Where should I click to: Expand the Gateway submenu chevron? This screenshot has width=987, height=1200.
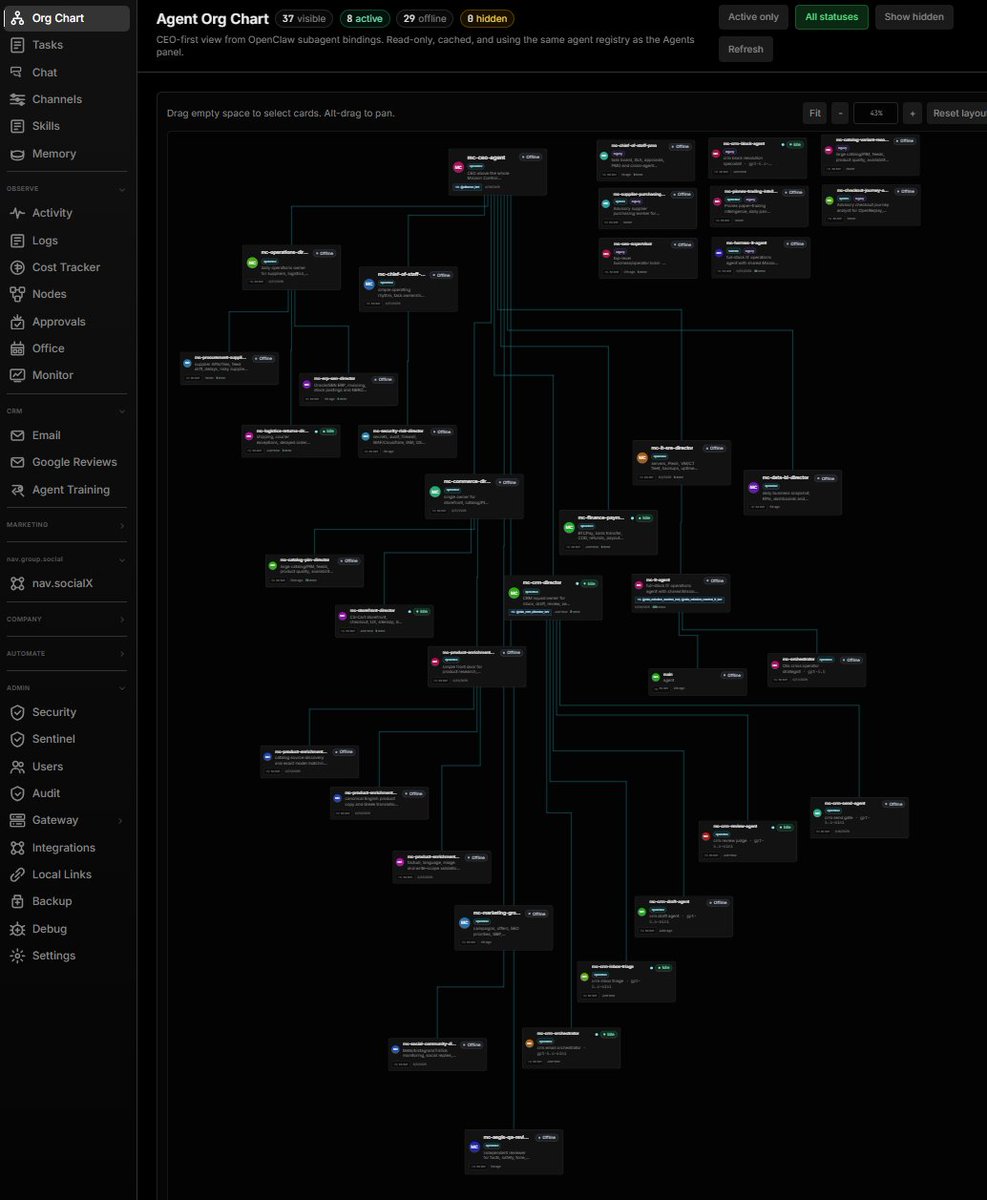click(x=122, y=821)
